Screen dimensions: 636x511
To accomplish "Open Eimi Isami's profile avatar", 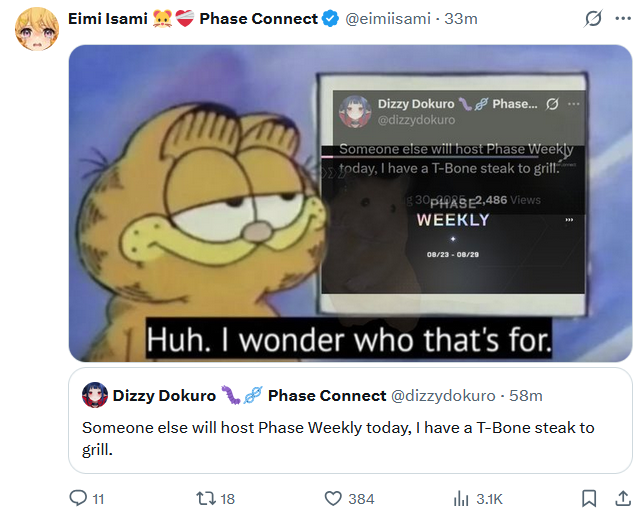I will coord(37,30).
